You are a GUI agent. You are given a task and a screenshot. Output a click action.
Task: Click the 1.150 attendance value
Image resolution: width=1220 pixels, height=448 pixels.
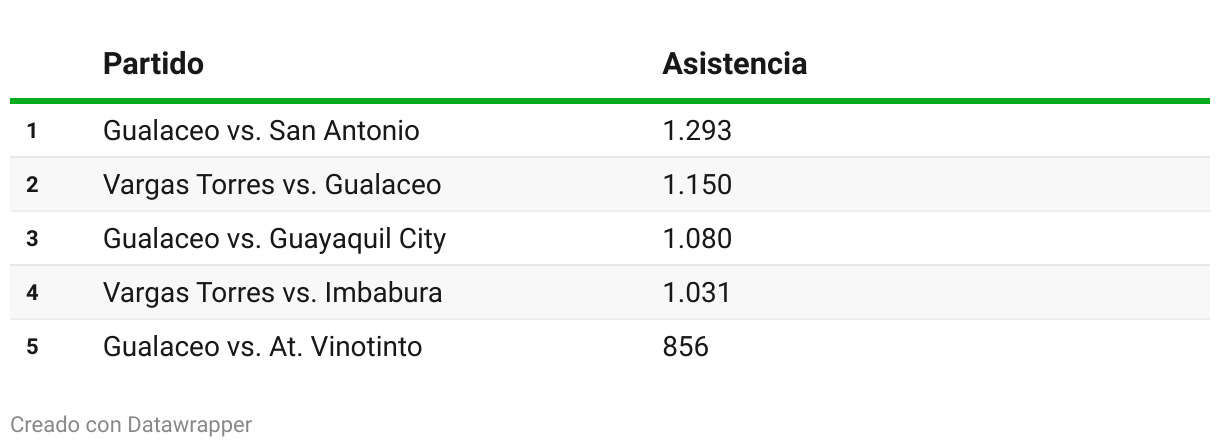point(697,185)
